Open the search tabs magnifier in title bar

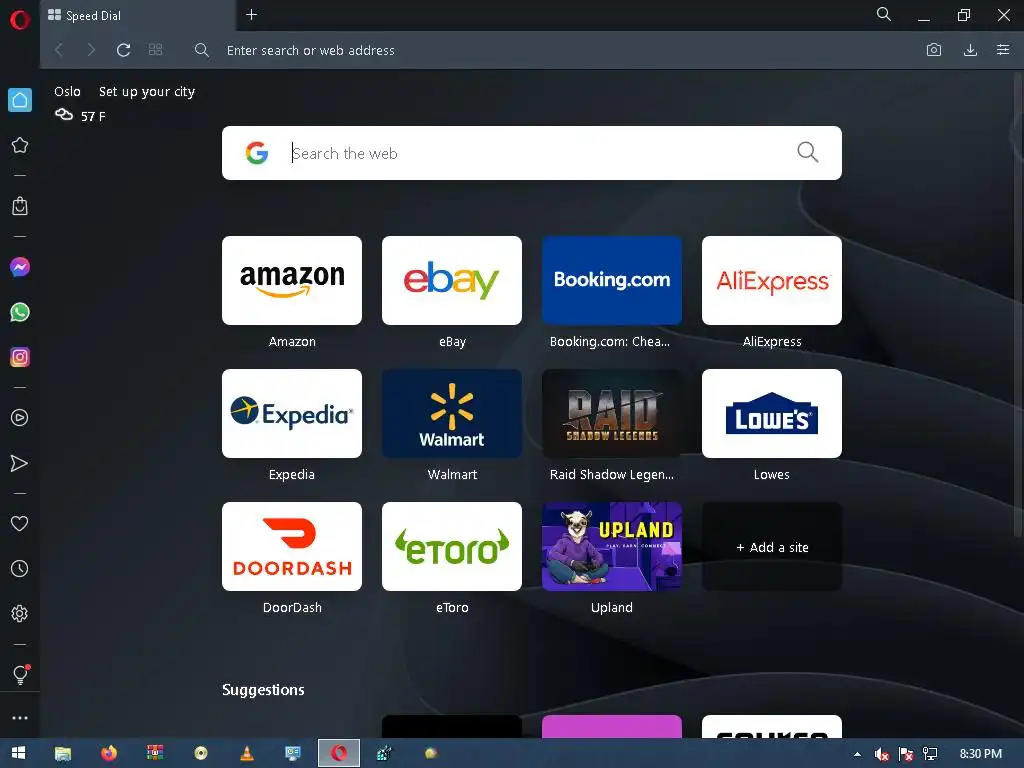pos(884,14)
